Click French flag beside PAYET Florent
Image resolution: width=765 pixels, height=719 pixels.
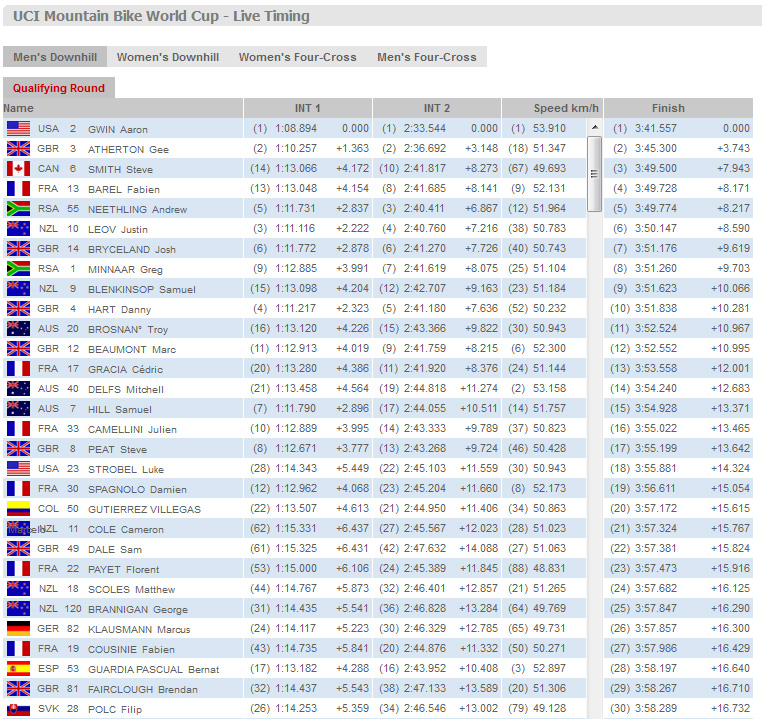[x=19, y=569]
